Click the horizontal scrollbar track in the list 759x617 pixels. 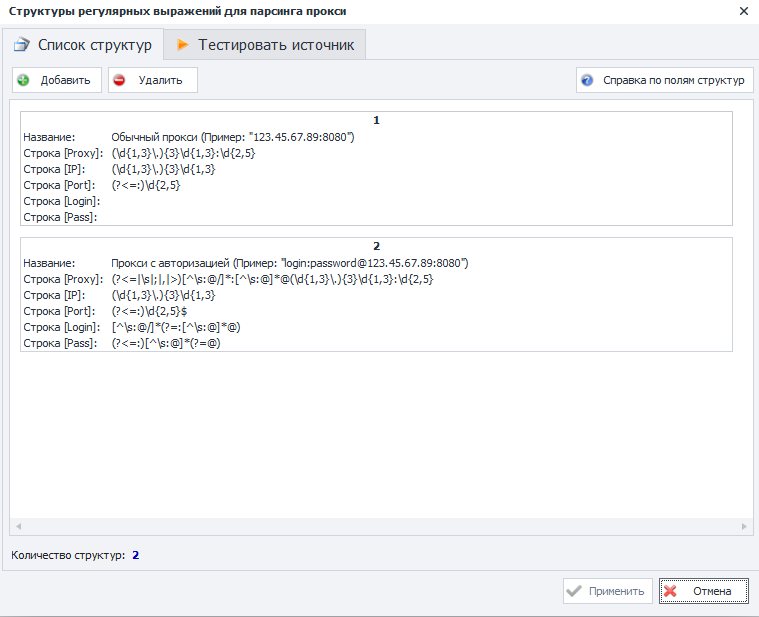[378, 526]
